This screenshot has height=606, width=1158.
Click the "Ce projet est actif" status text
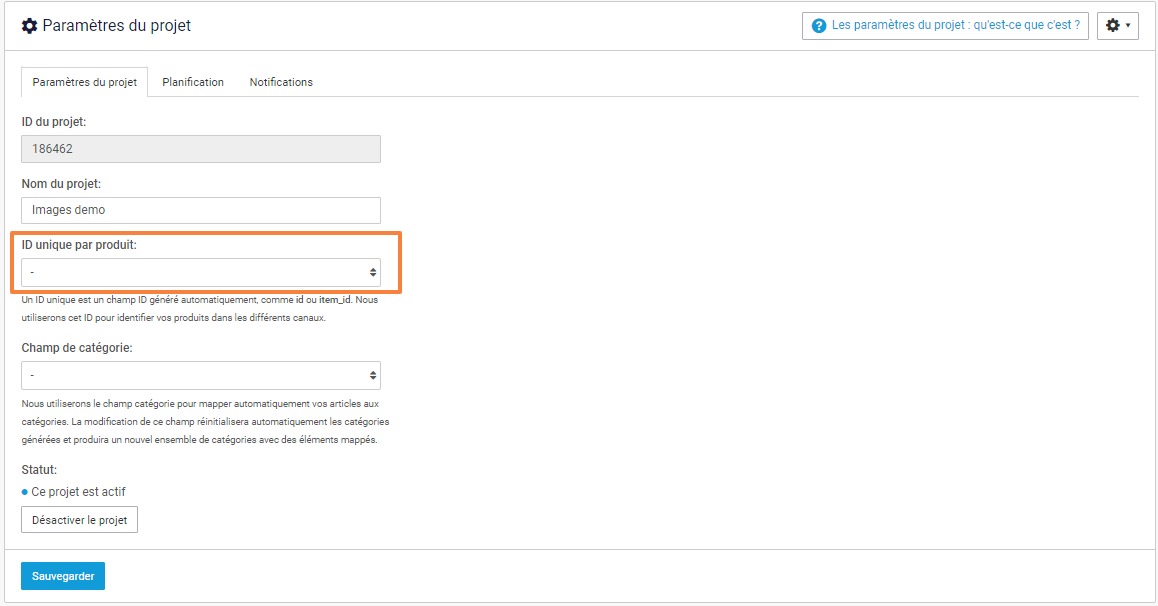point(79,492)
